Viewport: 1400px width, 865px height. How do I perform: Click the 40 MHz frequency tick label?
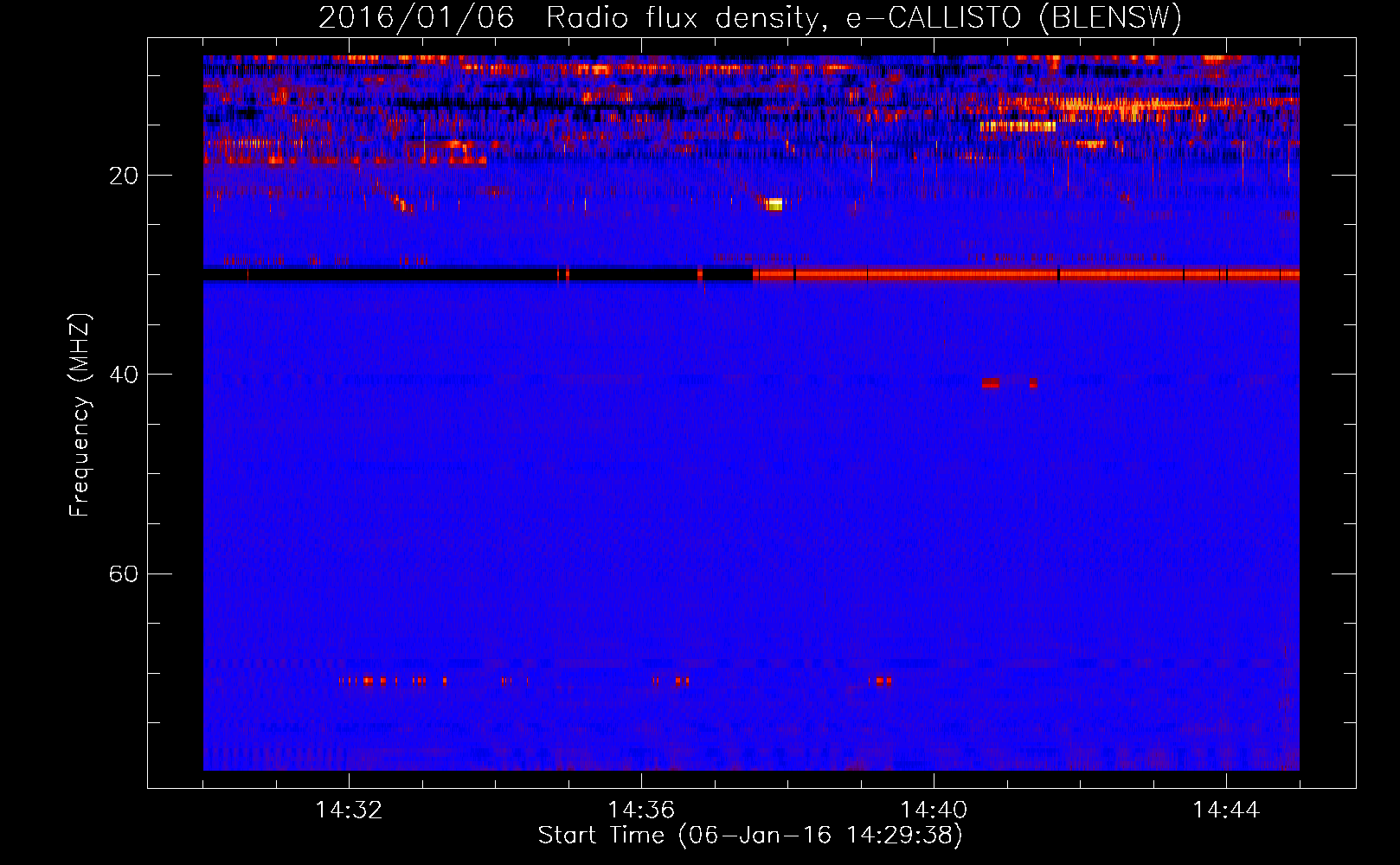(124, 375)
